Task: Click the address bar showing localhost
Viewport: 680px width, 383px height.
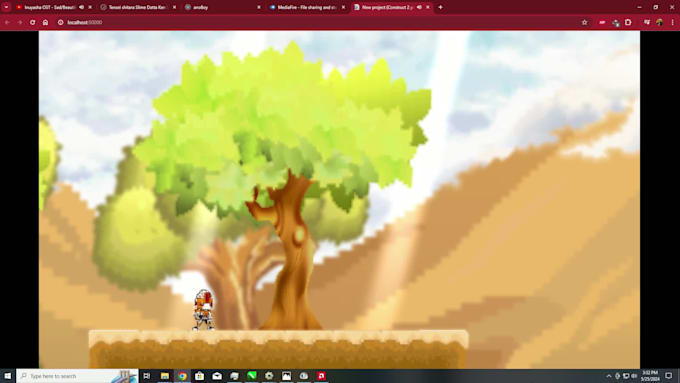Action: point(321,22)
